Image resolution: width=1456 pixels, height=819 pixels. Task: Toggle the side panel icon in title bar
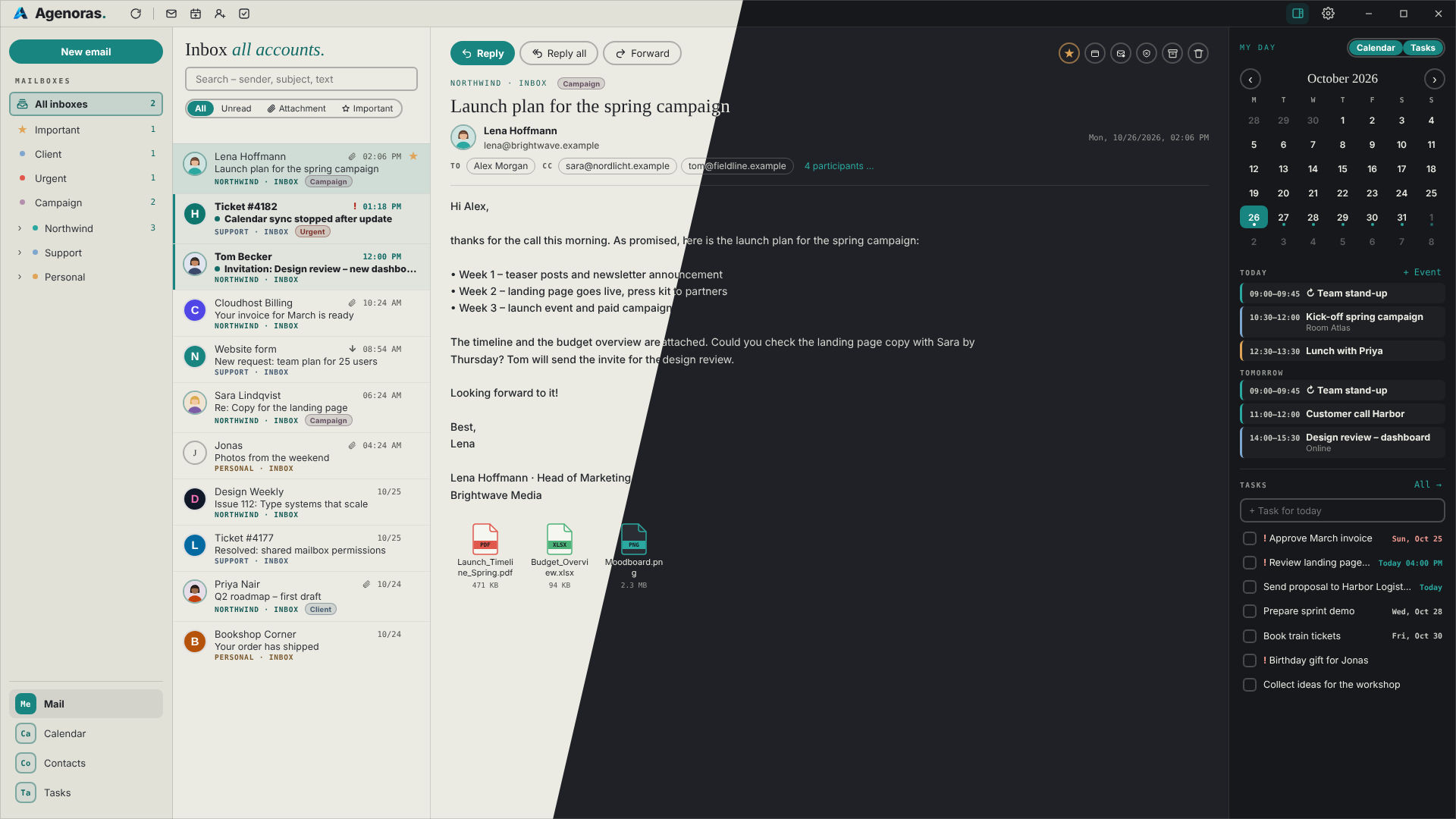pyautogui.click(x=1298, y=14)
